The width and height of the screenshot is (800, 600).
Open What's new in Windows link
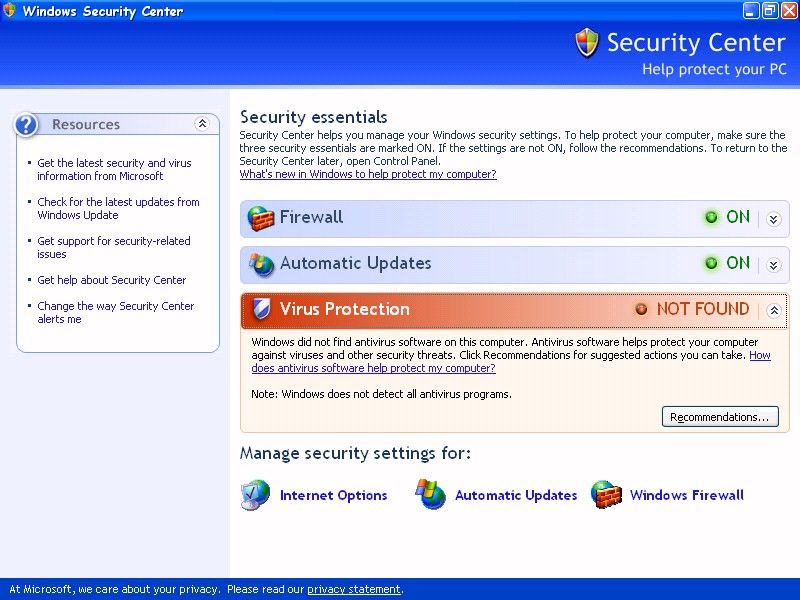[x=368, y=174]
